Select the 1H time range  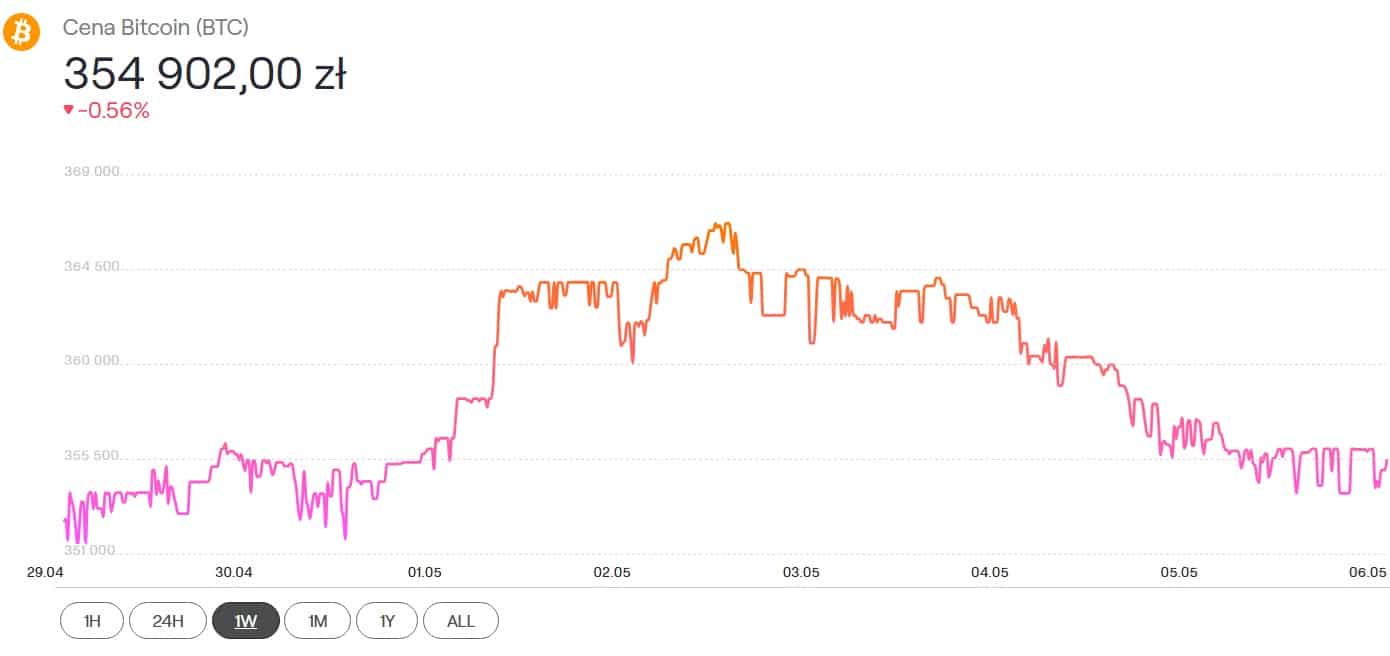click(92, 621)
